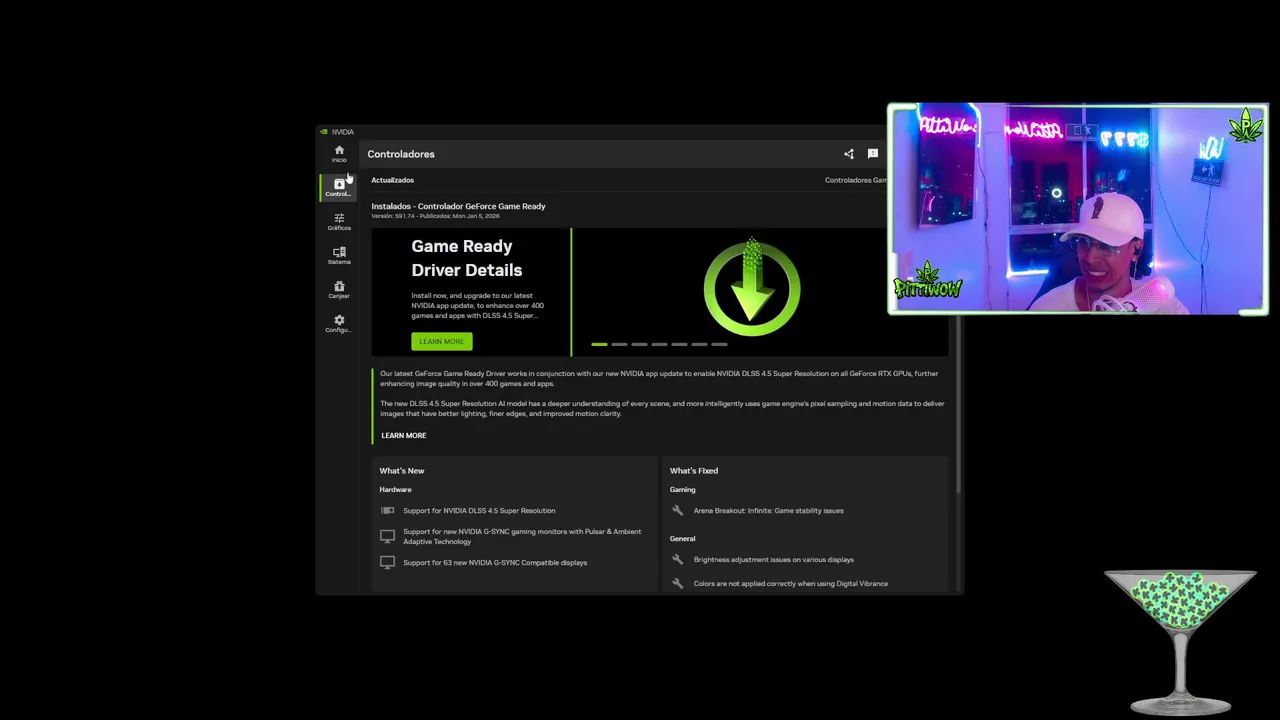Click the green download arrow banner image

752,288
